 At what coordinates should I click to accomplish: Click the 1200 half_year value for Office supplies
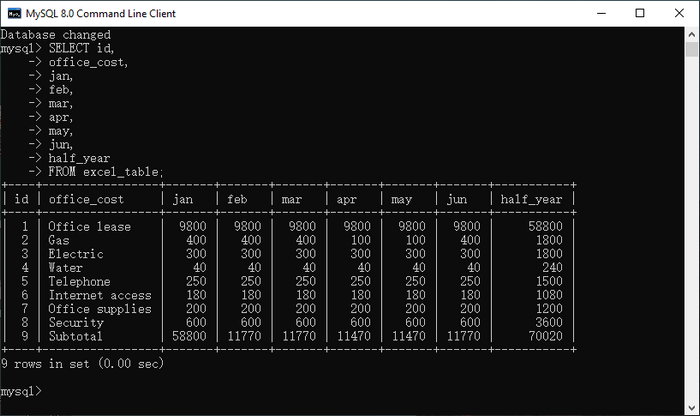[x=549, y=309]
